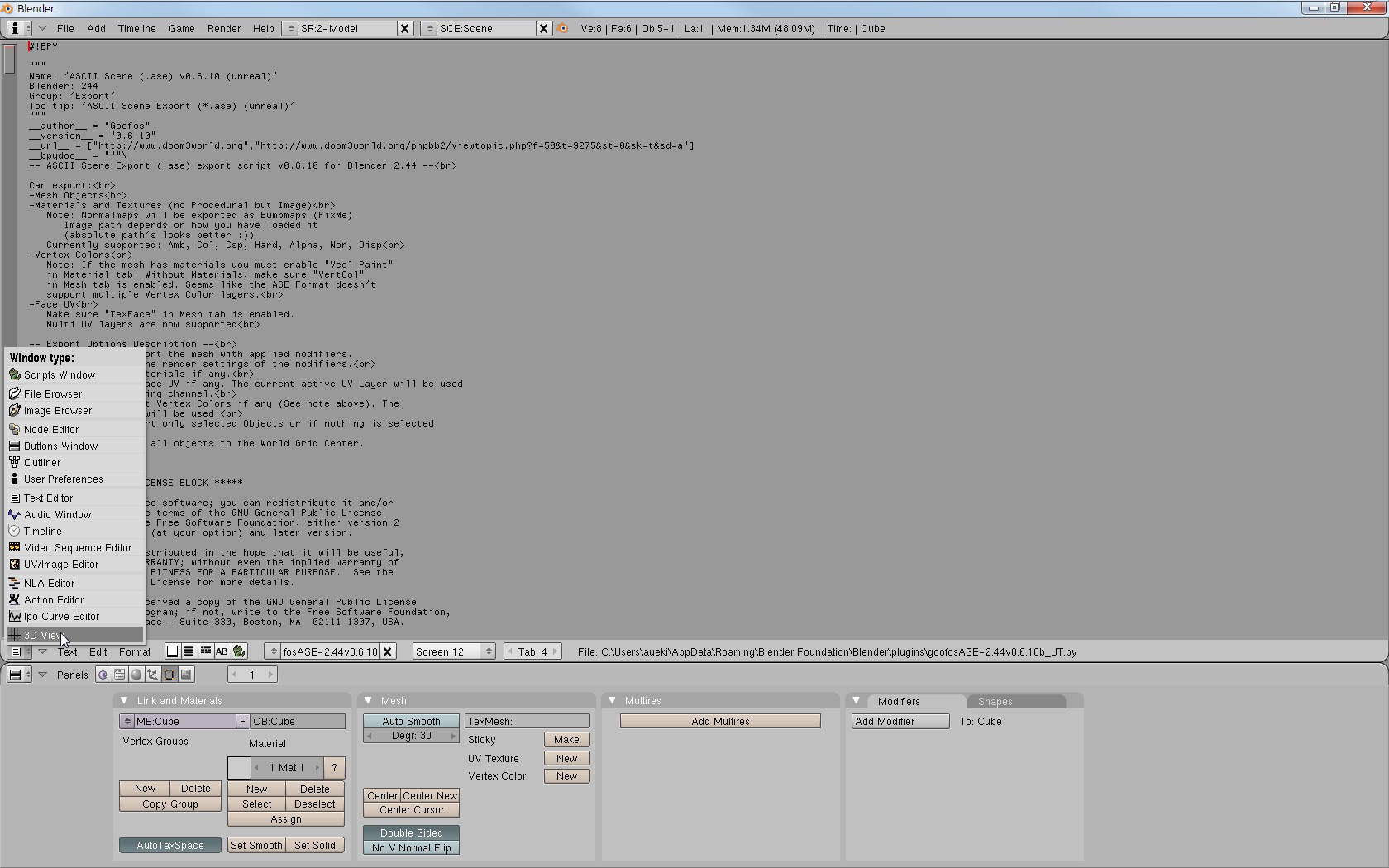Choose UV/Image Editor from window type list
Screen dimensions: 1389x868
(x=61, y=565)
